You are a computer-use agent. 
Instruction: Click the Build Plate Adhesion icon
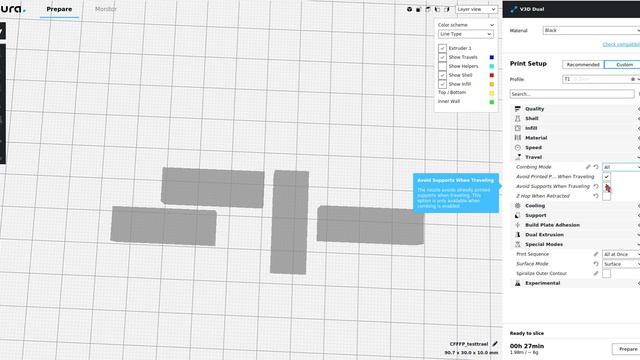518,225
